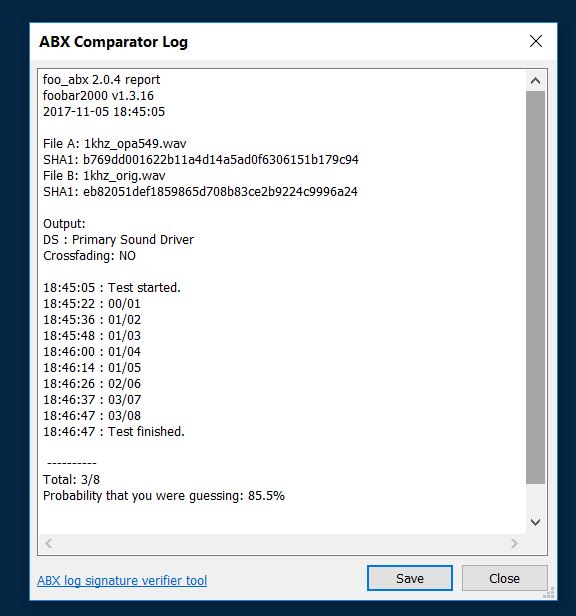Click the horizontal scrollbar left arrow
Viewport: 576px width, 616px height.
(49, 544)
